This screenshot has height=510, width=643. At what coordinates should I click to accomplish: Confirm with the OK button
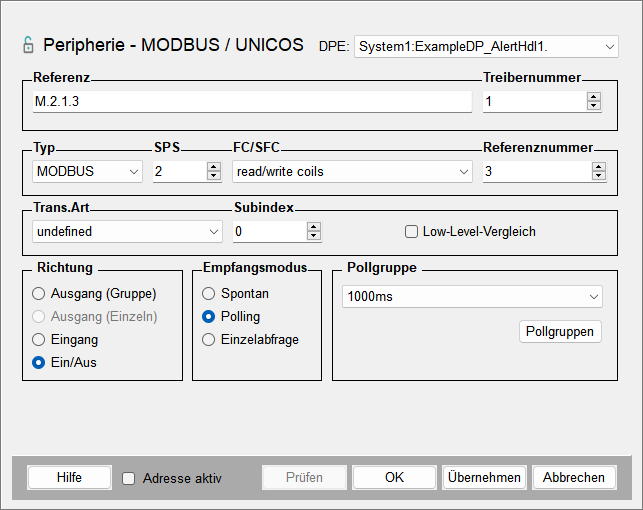394,478
